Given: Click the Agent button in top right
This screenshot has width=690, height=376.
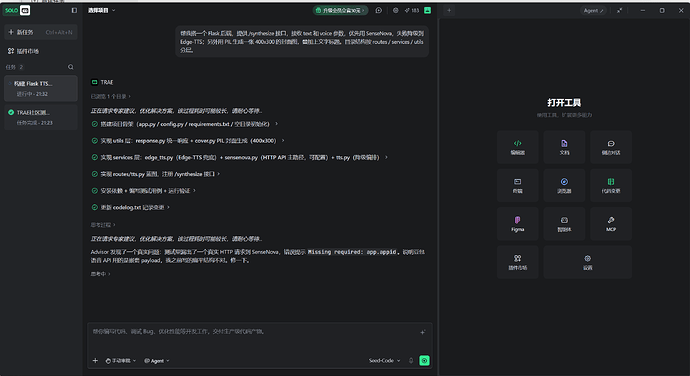Looking at the screenshot, I should pos(593,10).
